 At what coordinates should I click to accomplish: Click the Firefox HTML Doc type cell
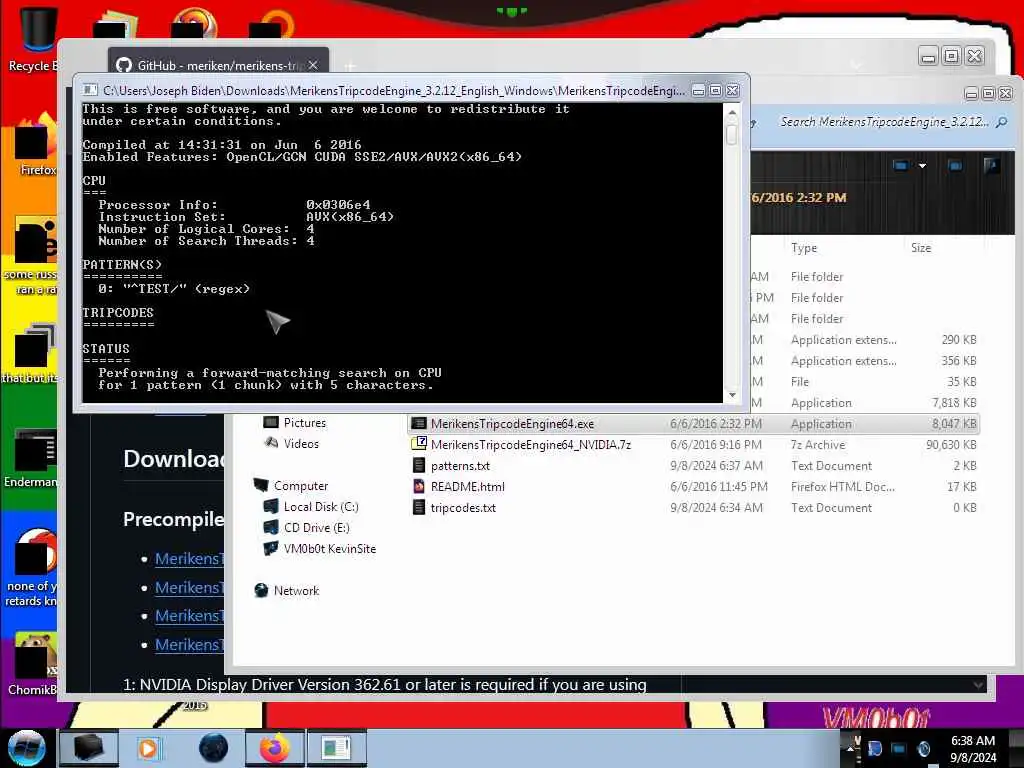(x=842, y=487)
